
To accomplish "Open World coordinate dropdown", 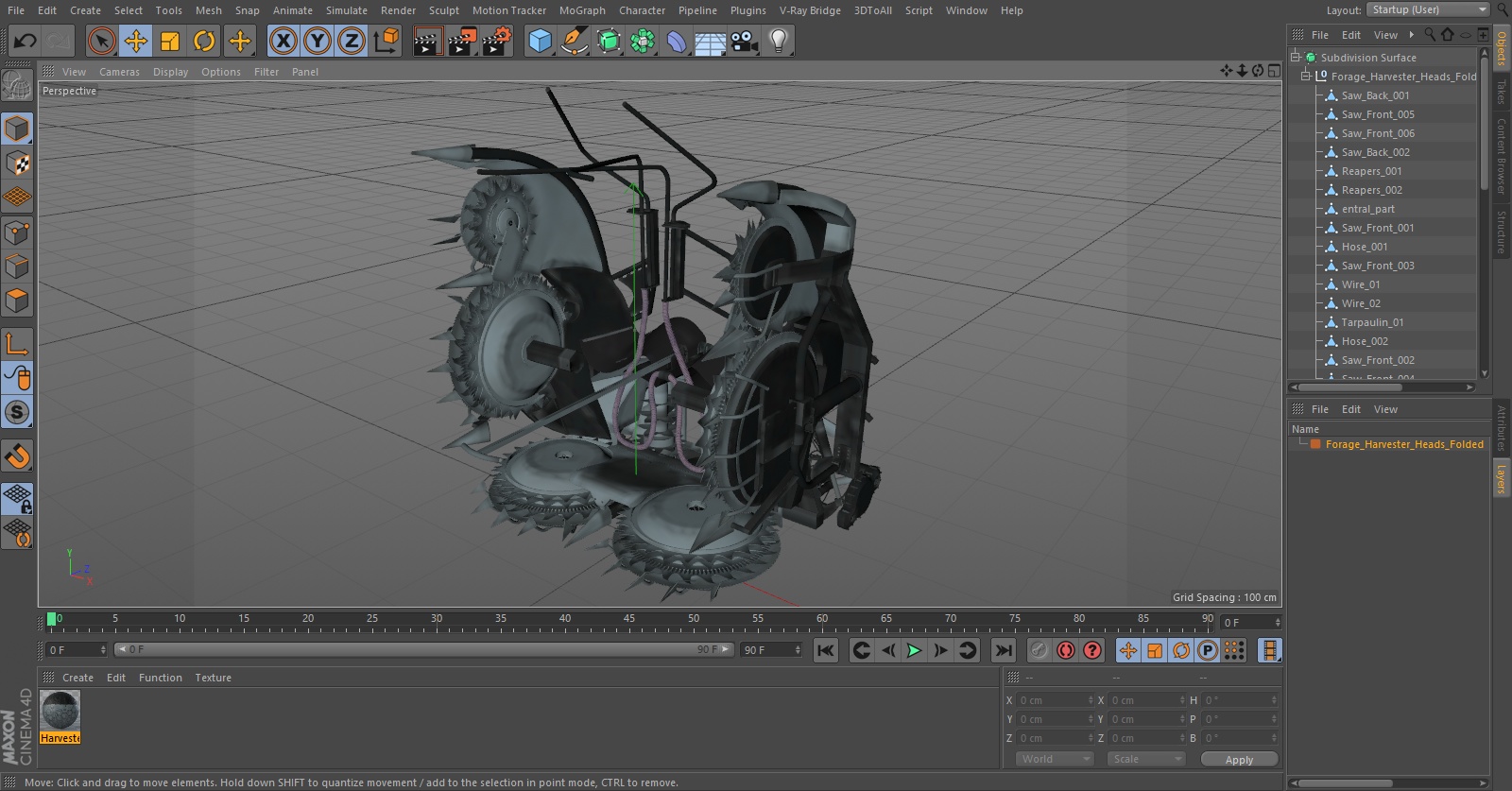I will click(1055, 759).
